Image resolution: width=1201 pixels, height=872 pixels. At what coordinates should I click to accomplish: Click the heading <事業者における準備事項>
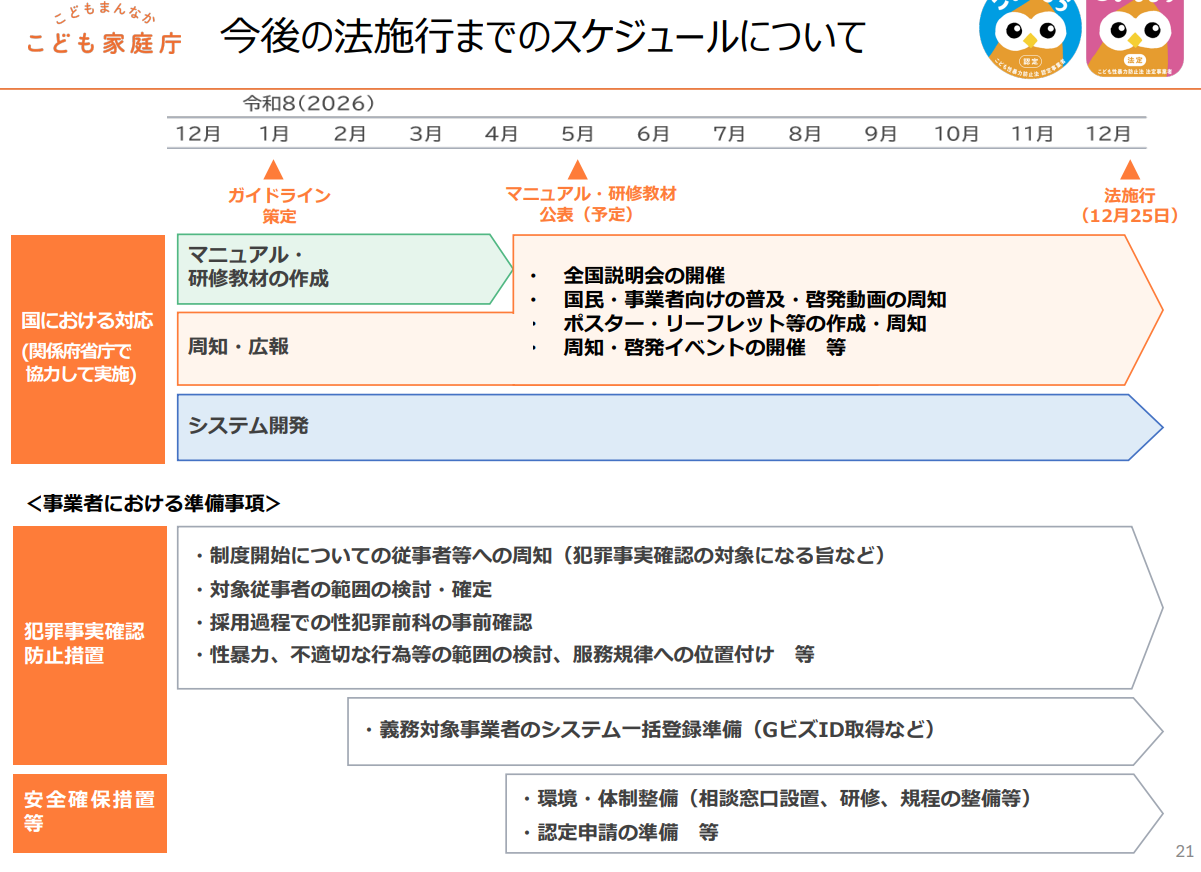154,503
